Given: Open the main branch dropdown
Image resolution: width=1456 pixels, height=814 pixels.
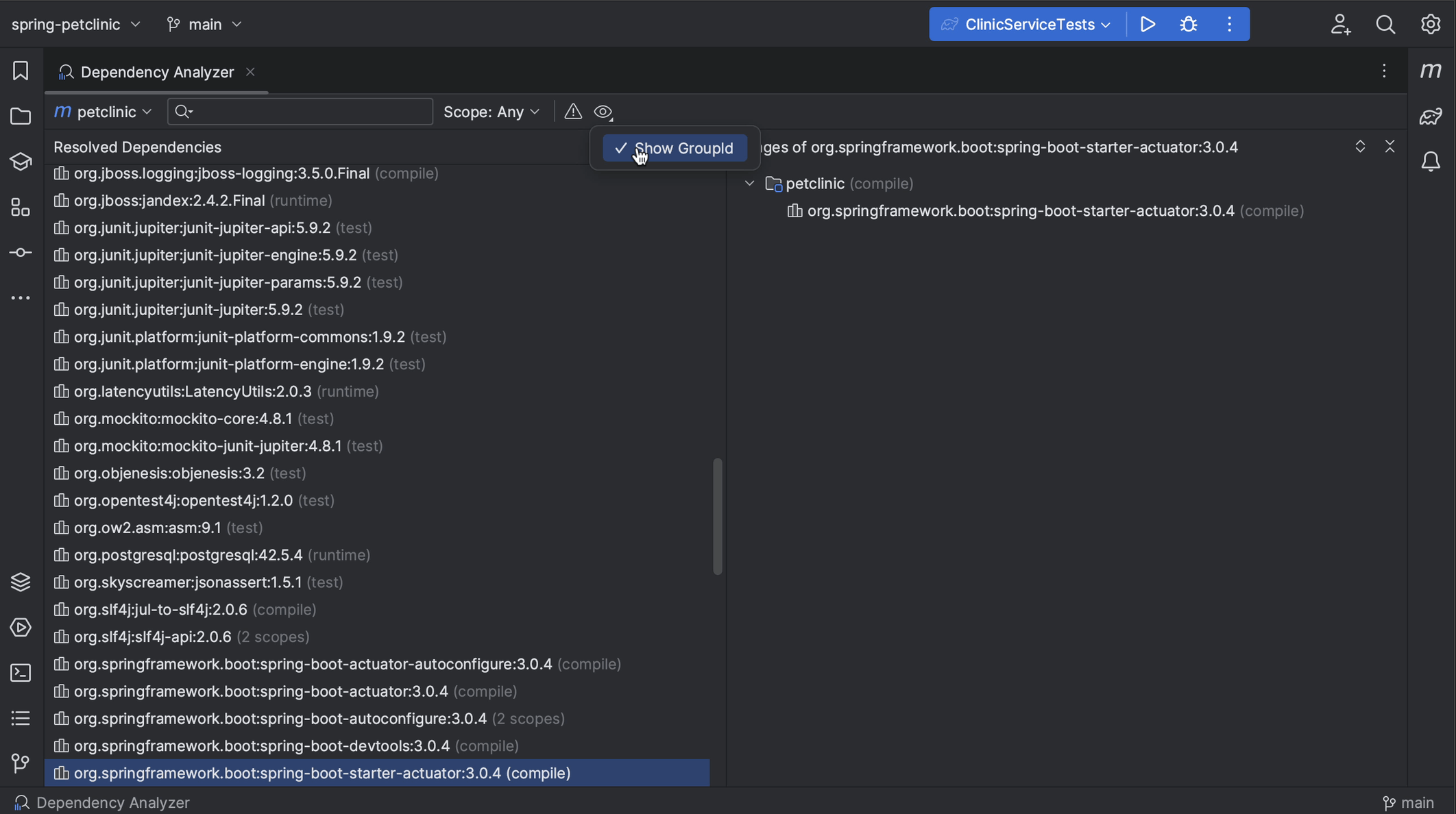Looking at the screenshot, I should [x=204, y=24].
